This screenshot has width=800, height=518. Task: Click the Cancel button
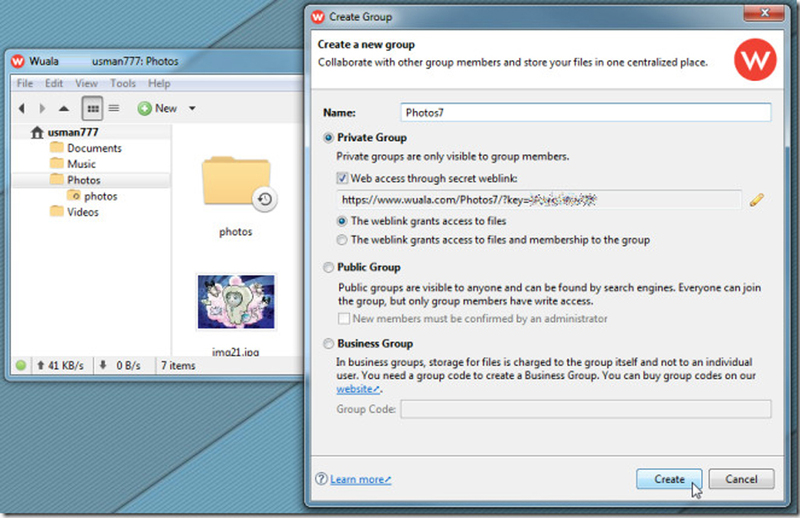click(x=741, y=479)
